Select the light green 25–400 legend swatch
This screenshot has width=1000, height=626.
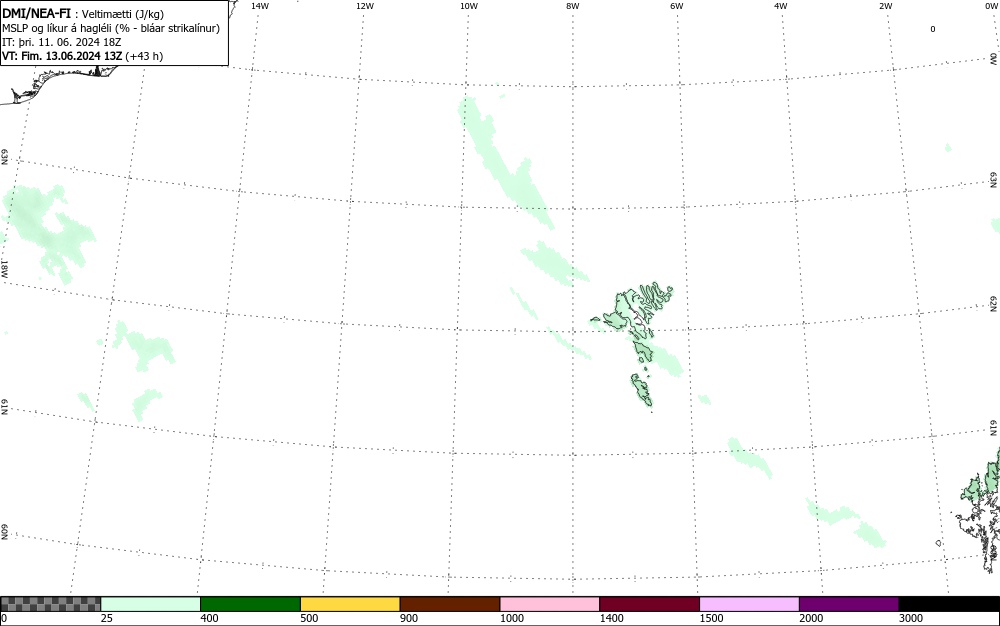tap(151, 604)
